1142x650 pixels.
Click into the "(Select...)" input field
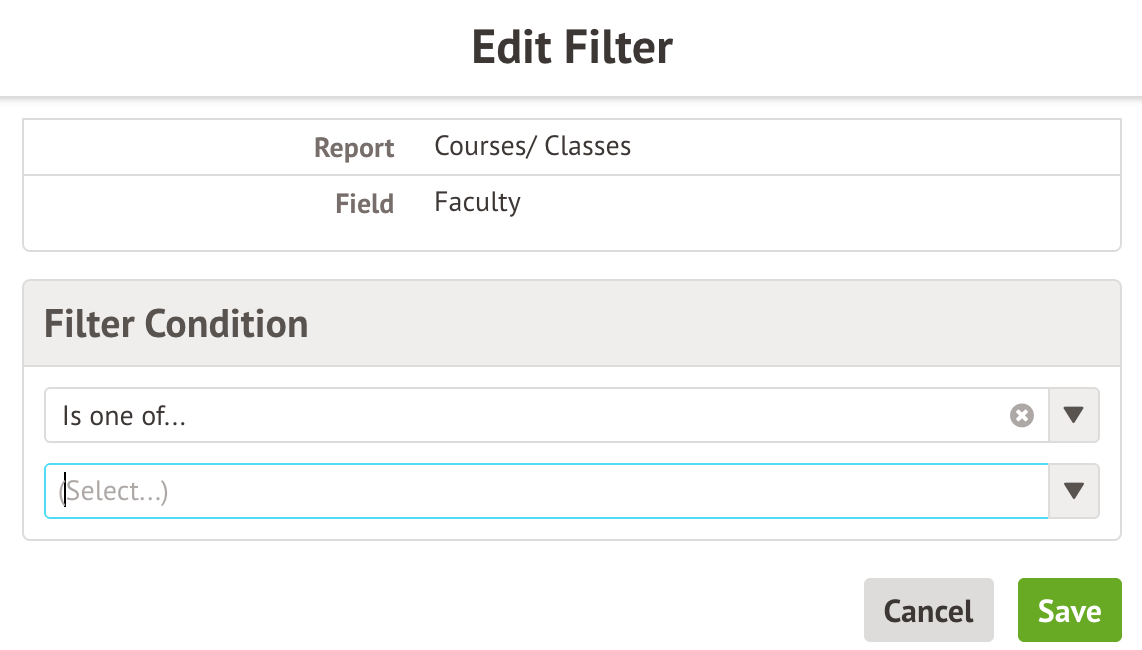click(x=300, y=491)
